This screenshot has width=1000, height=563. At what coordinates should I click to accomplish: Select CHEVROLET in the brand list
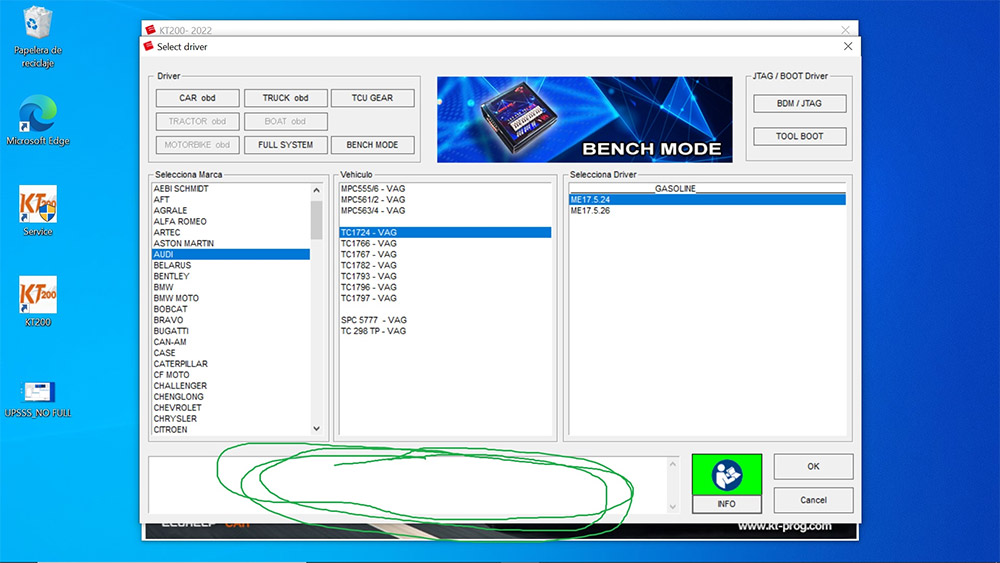(x=231, y=407)
